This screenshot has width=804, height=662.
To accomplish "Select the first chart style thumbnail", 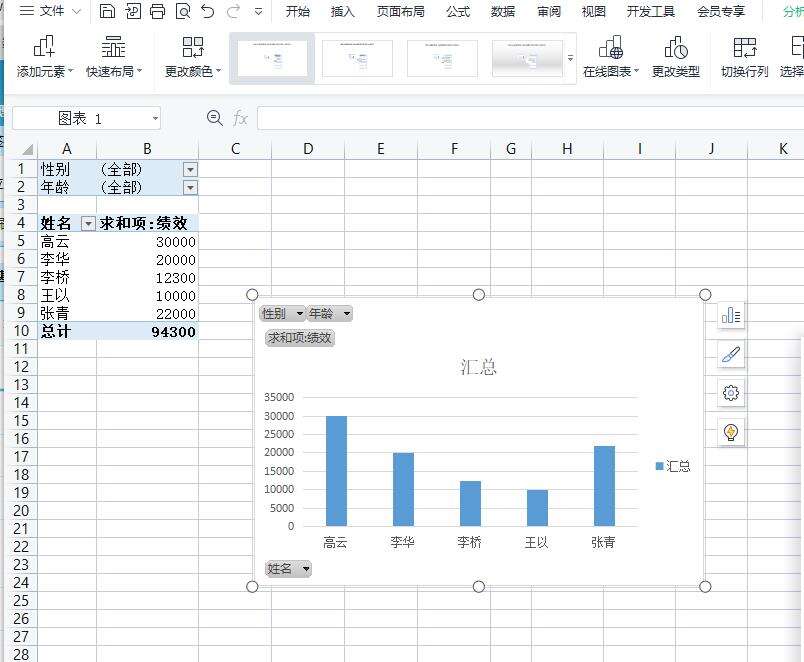I will point(272,58).
